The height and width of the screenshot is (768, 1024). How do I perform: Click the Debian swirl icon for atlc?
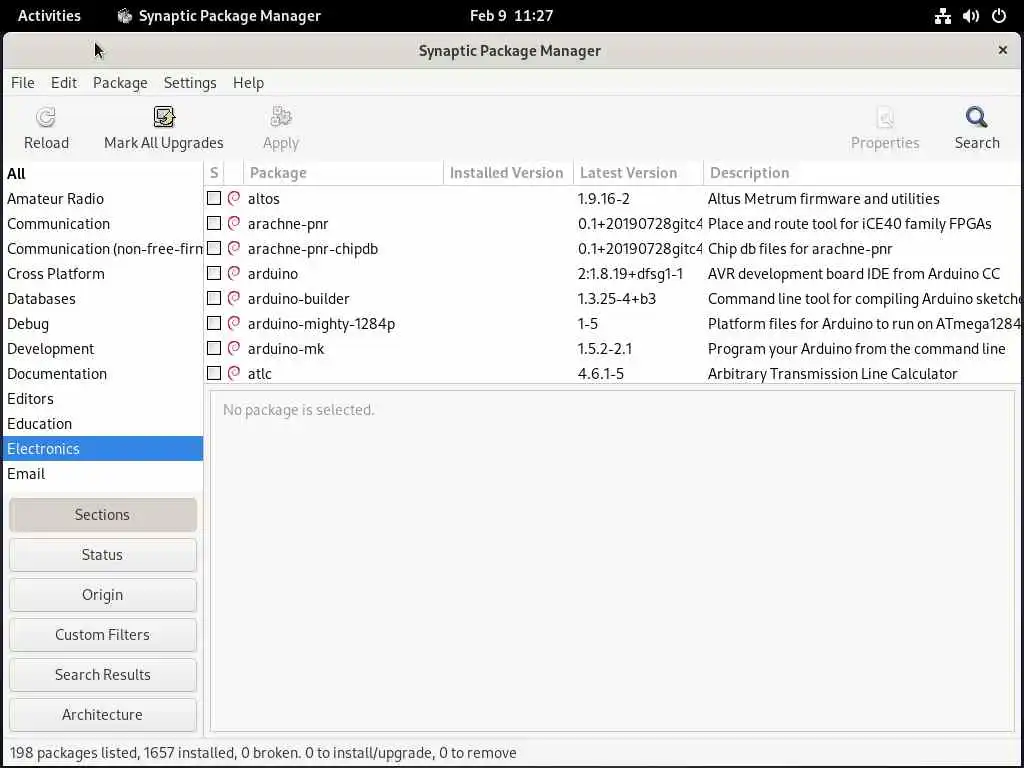click(x=234, y=374)
